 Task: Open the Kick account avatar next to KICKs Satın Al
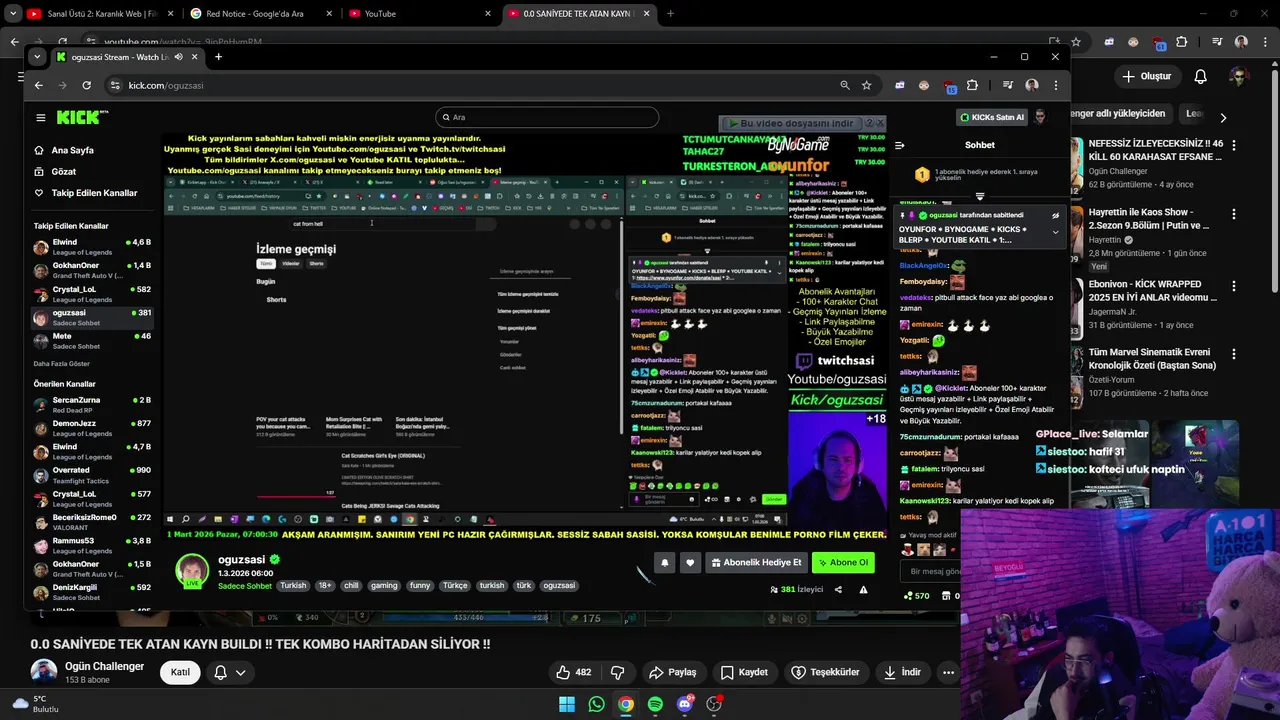(1040, 117)
